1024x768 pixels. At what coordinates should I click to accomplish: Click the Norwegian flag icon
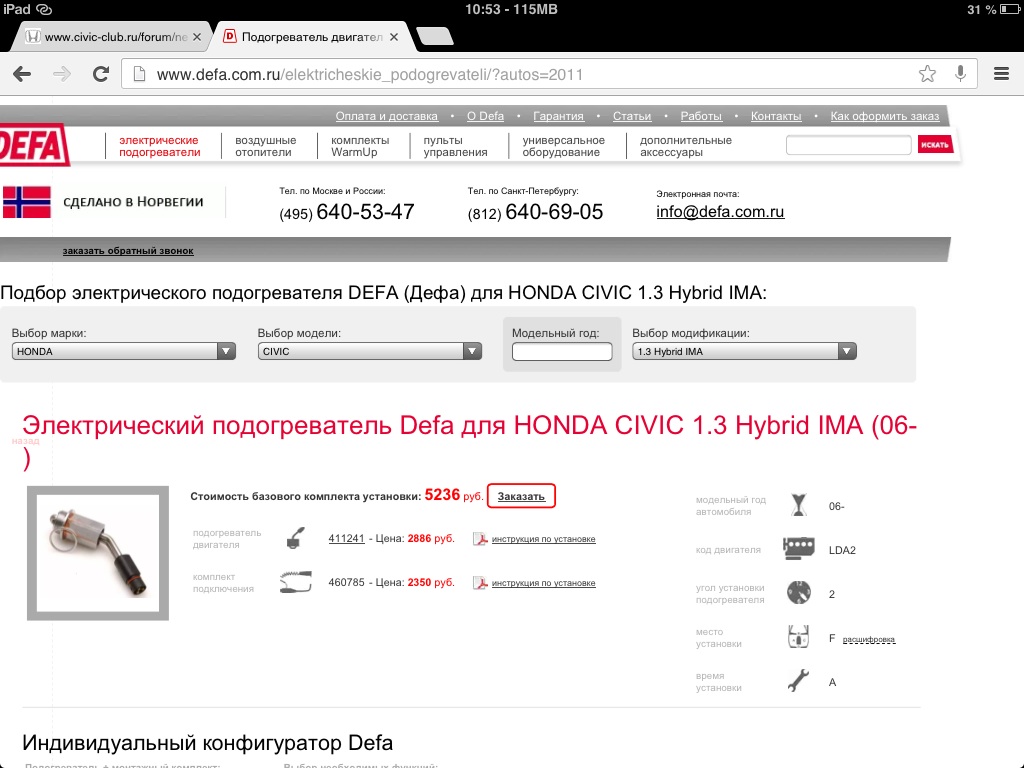coord(27,202)
